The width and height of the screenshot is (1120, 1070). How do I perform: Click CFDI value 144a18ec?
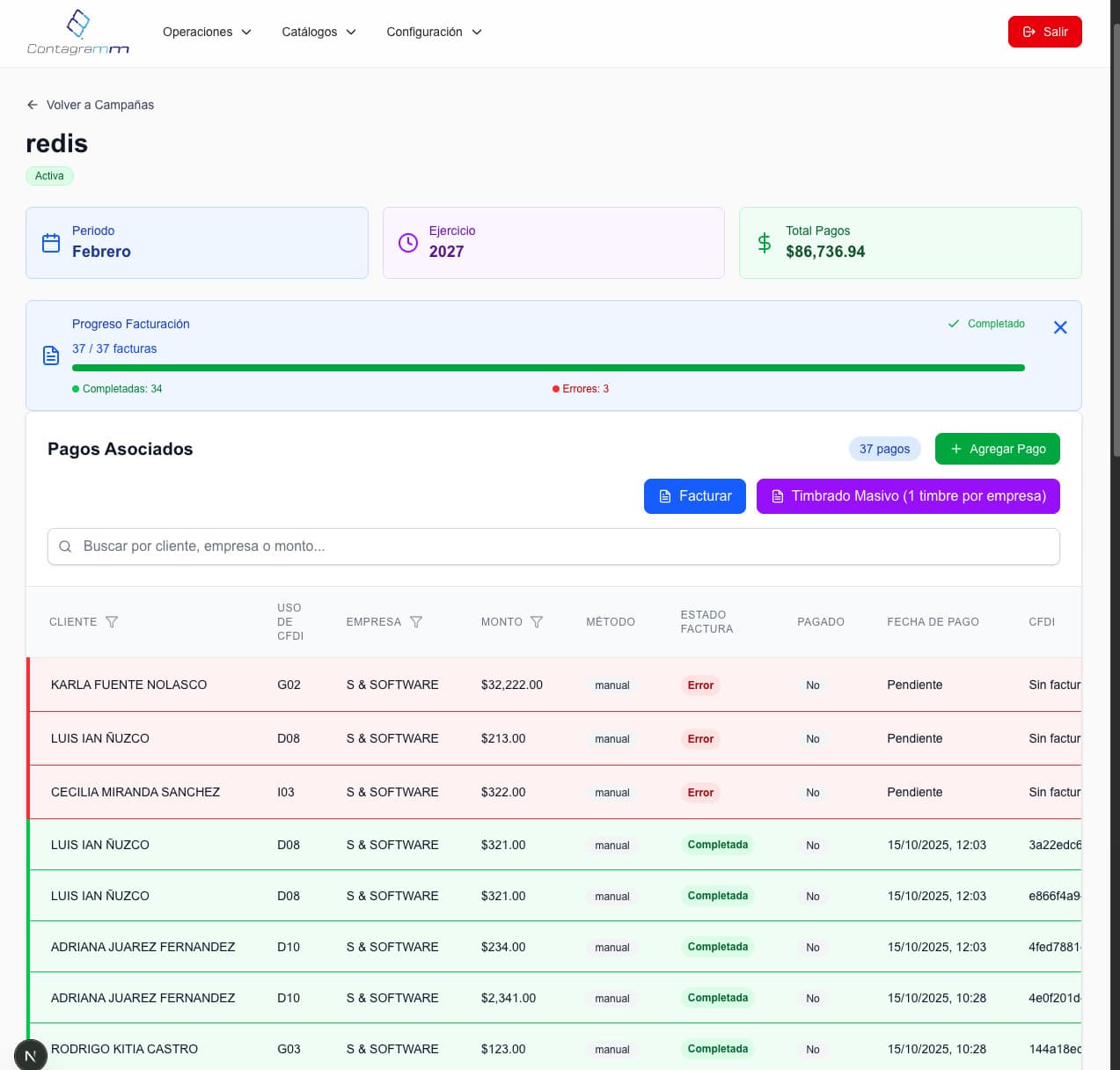(1055, 1049)
